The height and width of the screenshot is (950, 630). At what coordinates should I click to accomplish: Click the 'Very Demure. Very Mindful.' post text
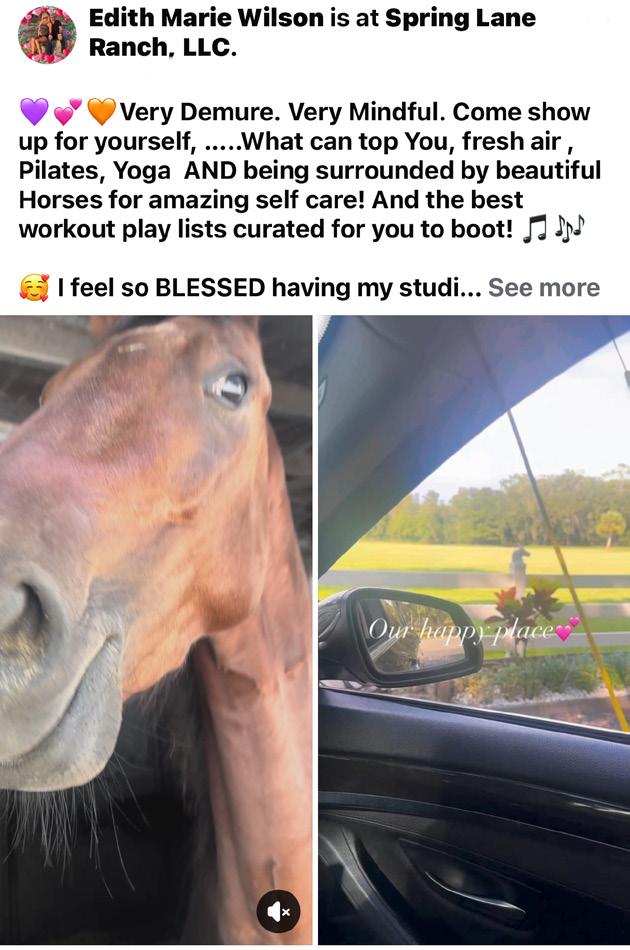pyautogui.click(x=283, y=112)
